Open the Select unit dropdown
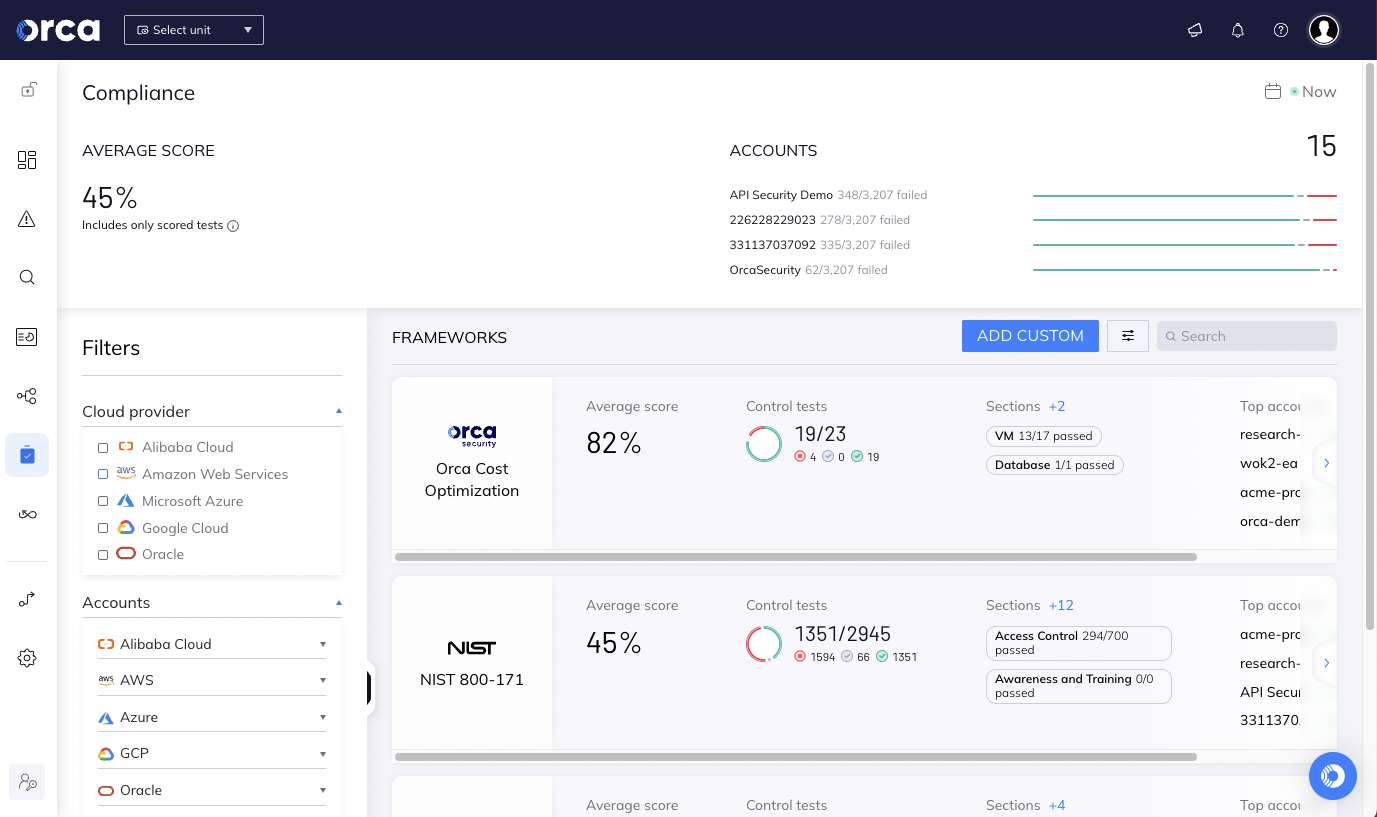 (193, 30)
